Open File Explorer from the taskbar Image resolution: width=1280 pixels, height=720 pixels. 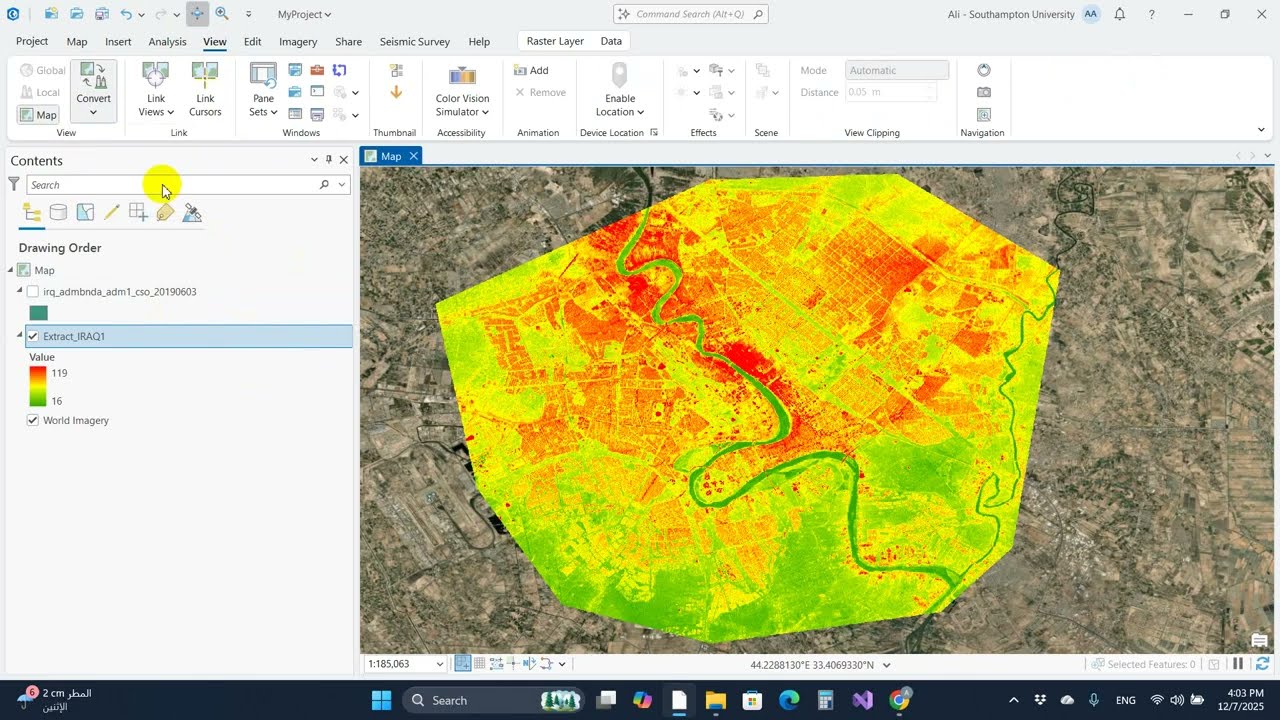coord(715,700)
